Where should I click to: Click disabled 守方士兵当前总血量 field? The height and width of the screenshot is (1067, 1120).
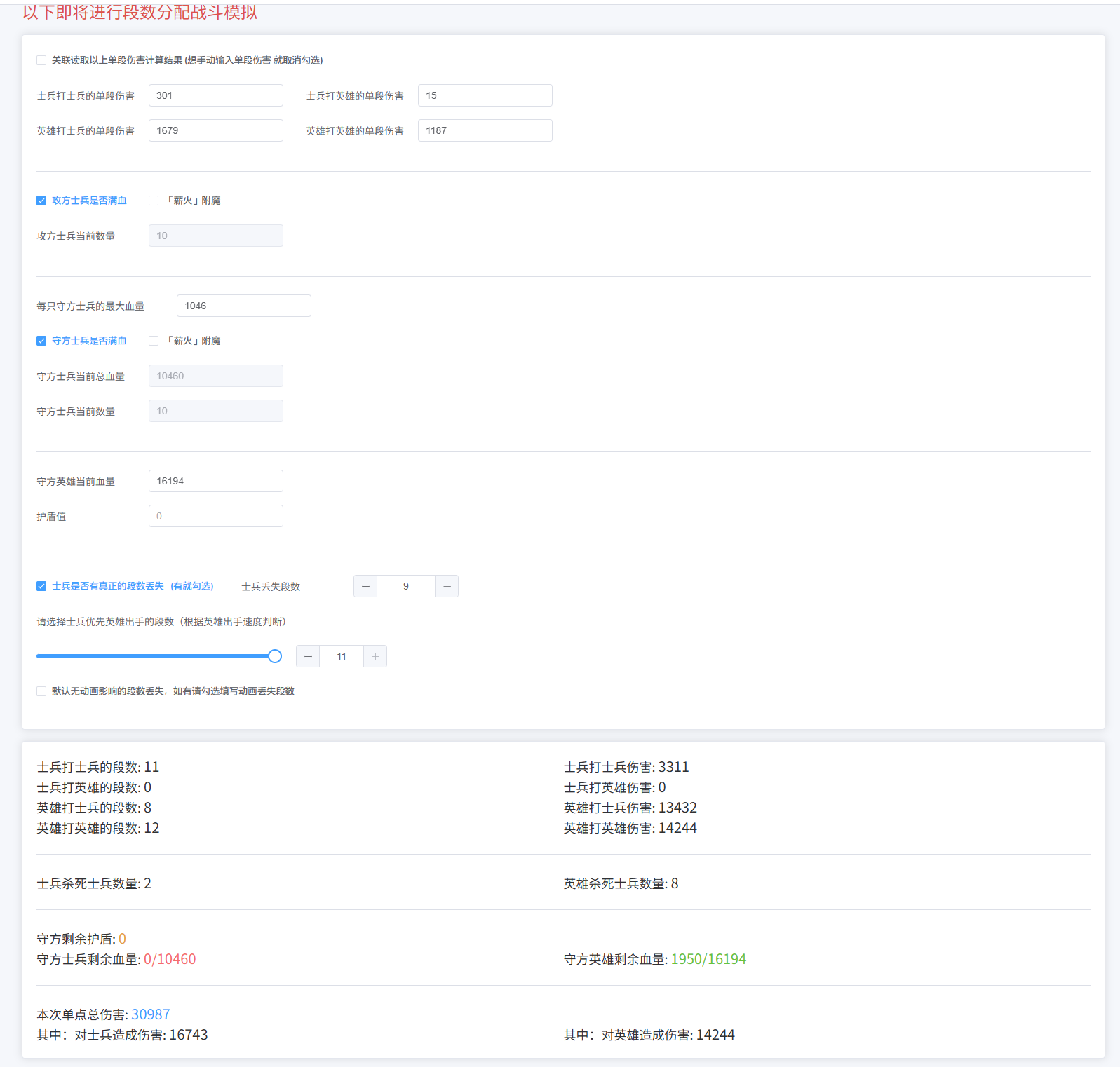pos(216,376)
